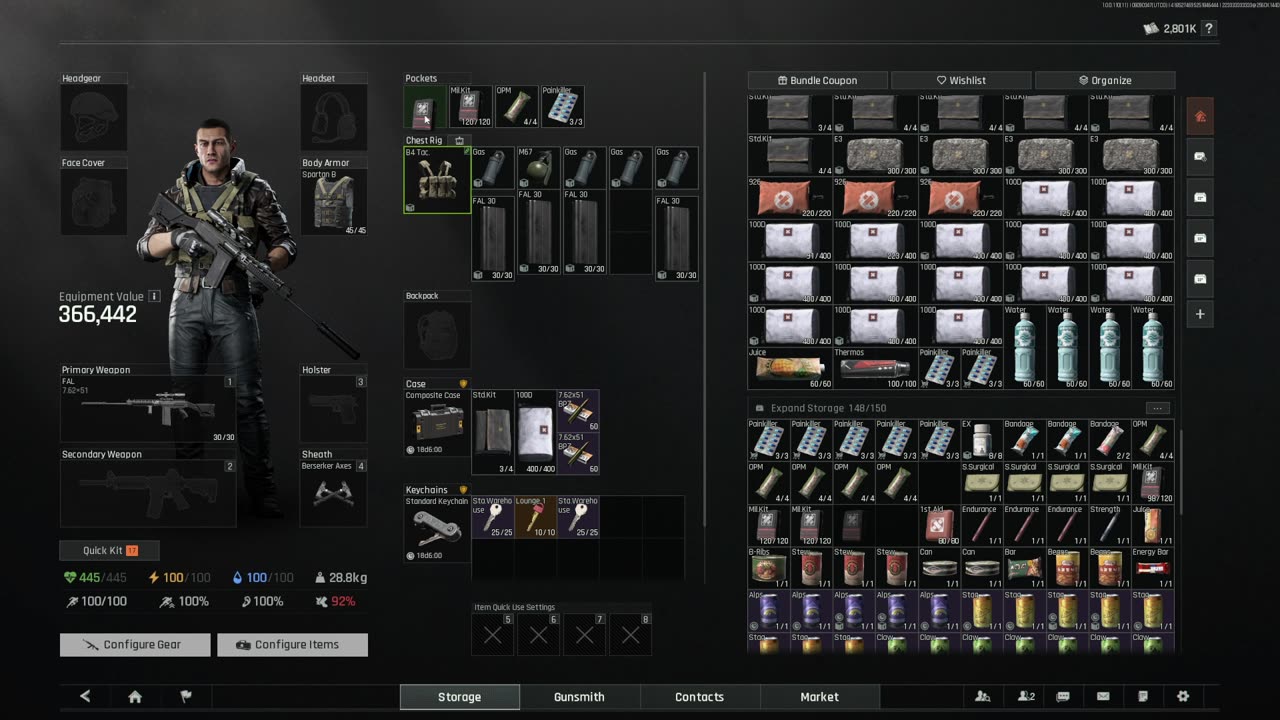Click the help question mark icon
Image resolution: width=1280 pixels, height=720 pixels.
click(x=1209, y=29)
